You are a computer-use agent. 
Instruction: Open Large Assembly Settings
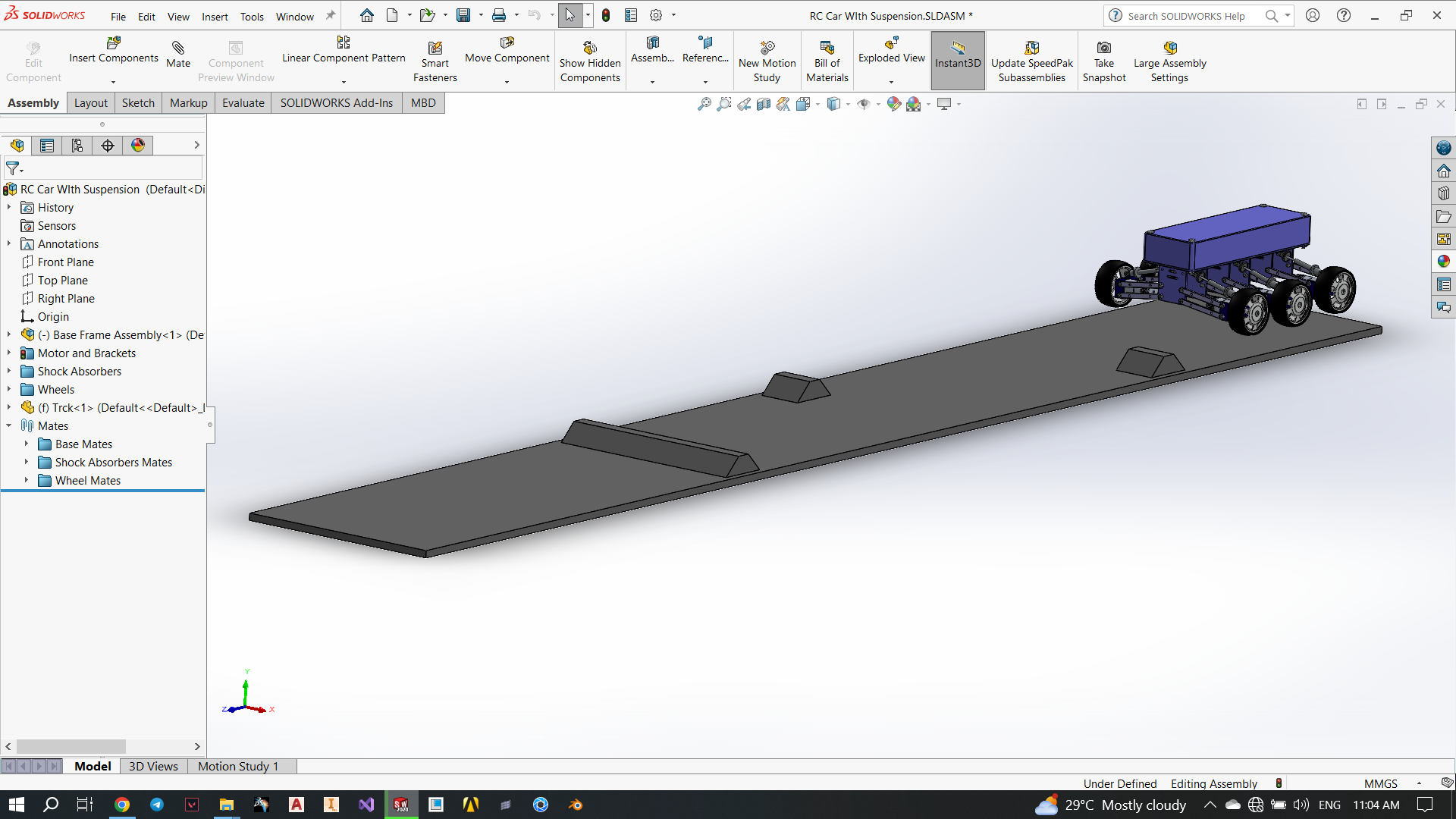tap(1169, 49)
